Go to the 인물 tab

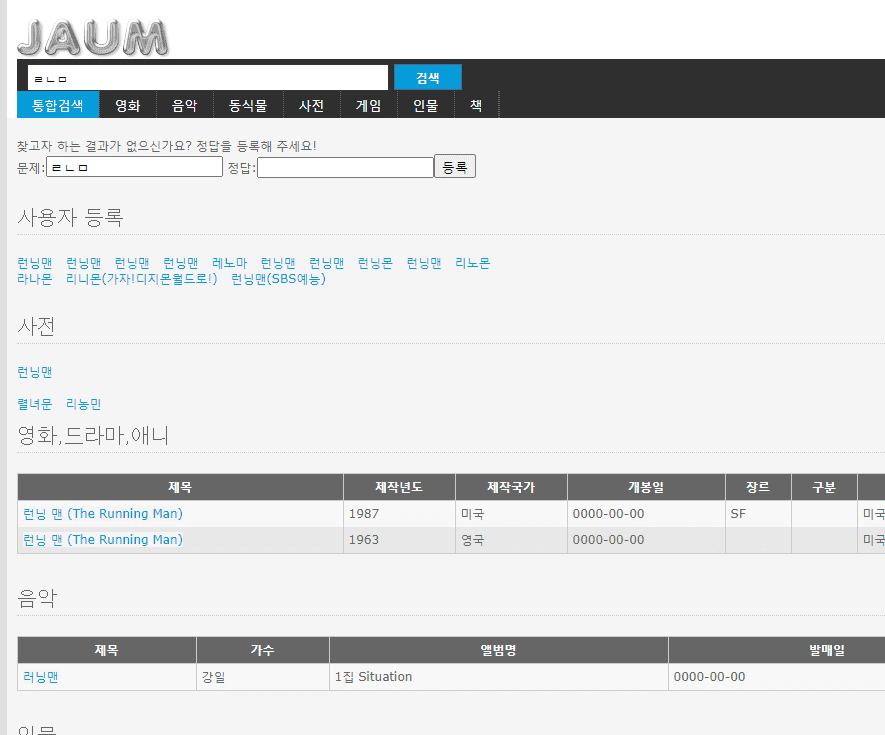426,105
